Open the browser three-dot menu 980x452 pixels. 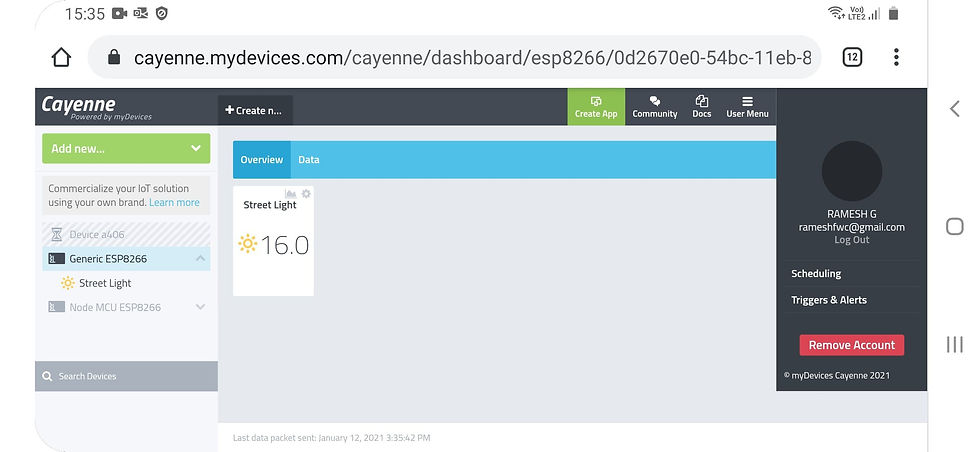[896, 58]
